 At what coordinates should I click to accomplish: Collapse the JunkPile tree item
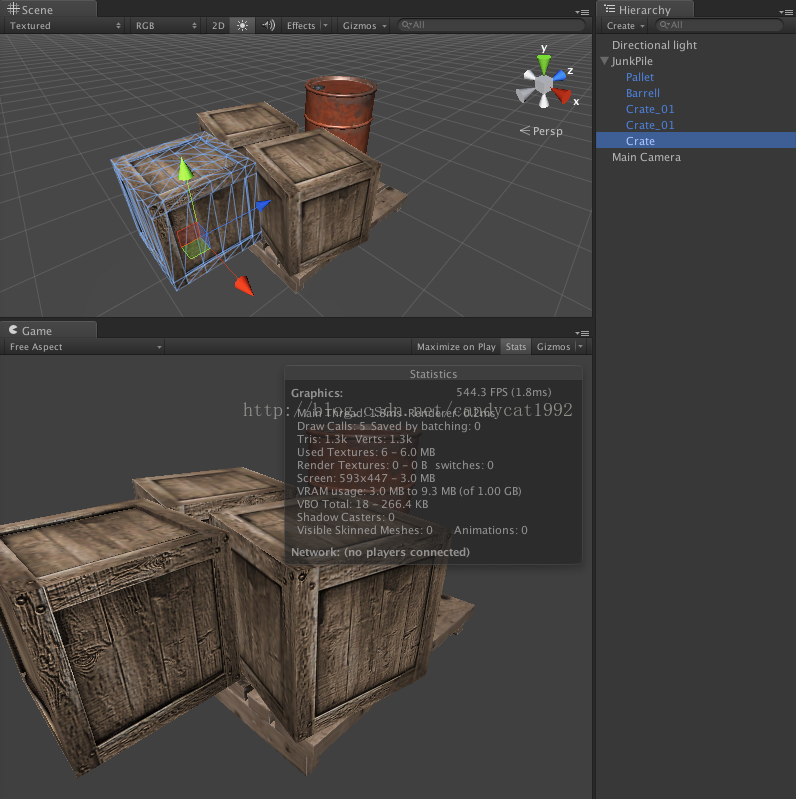click(604, 61)
